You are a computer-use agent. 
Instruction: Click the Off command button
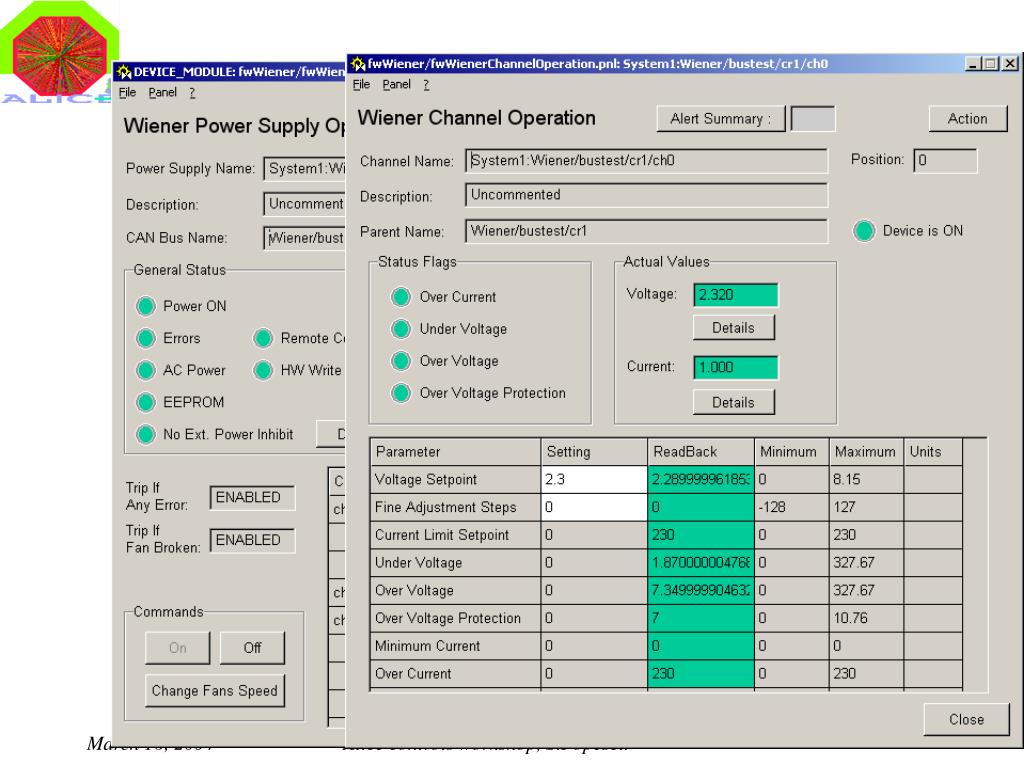(x=252, y=648)
